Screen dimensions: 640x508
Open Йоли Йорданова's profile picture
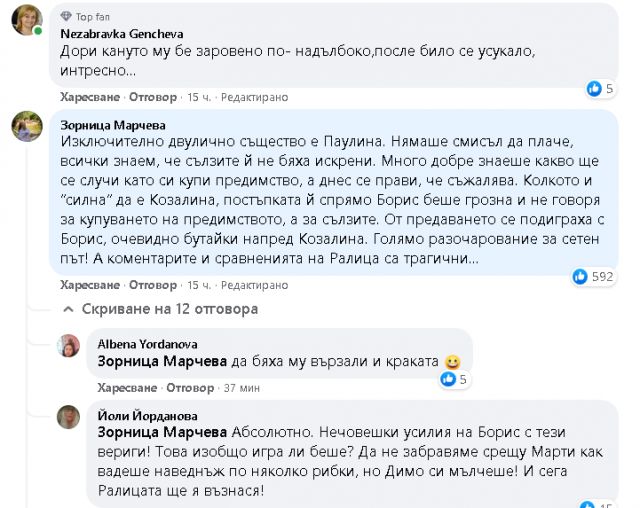pyautogui.click(x=69, y=418)
